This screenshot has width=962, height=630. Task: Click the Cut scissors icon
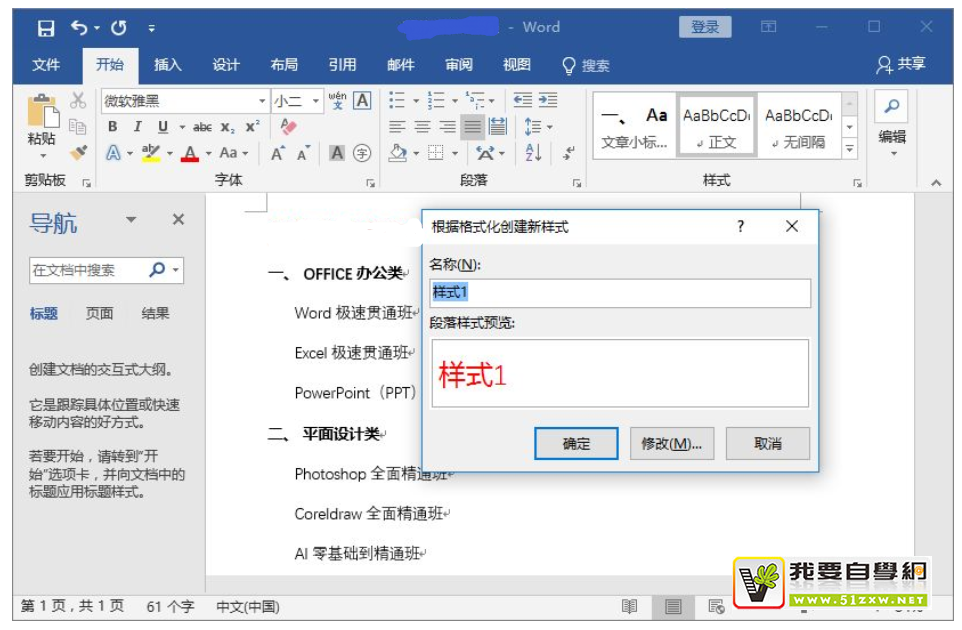click(77, 101)
